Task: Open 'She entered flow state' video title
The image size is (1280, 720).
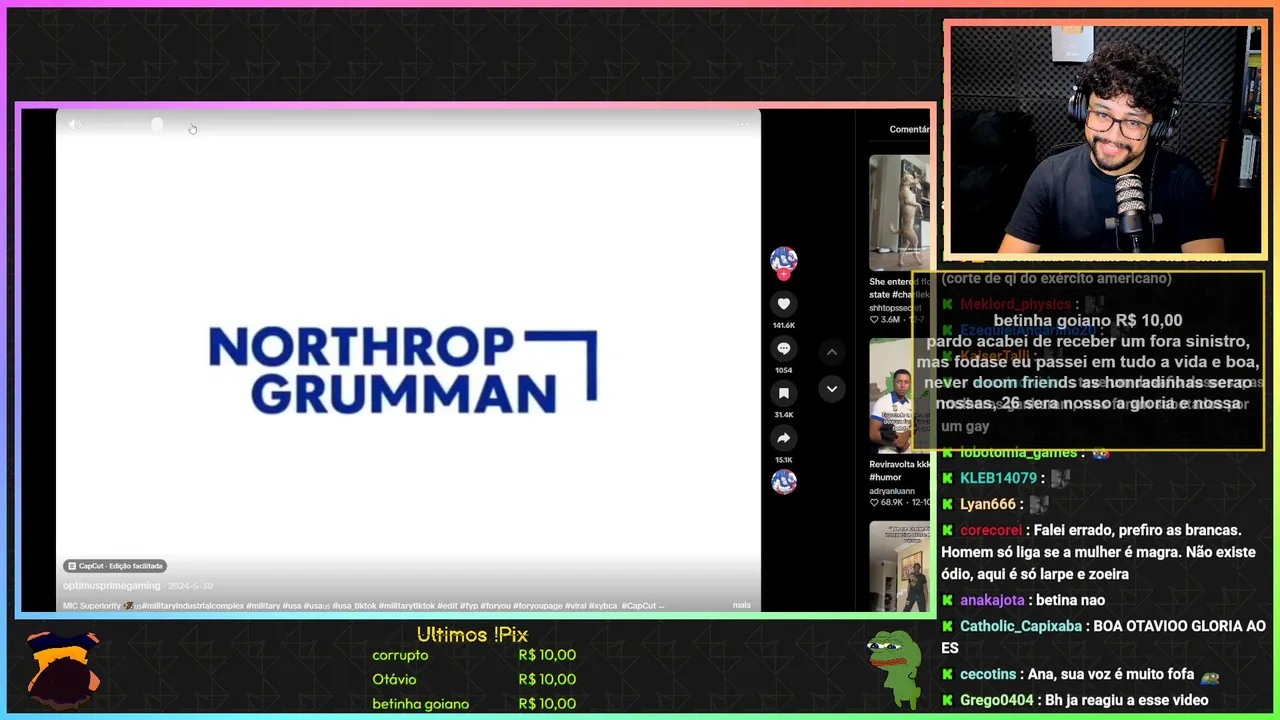Action: 899,288
